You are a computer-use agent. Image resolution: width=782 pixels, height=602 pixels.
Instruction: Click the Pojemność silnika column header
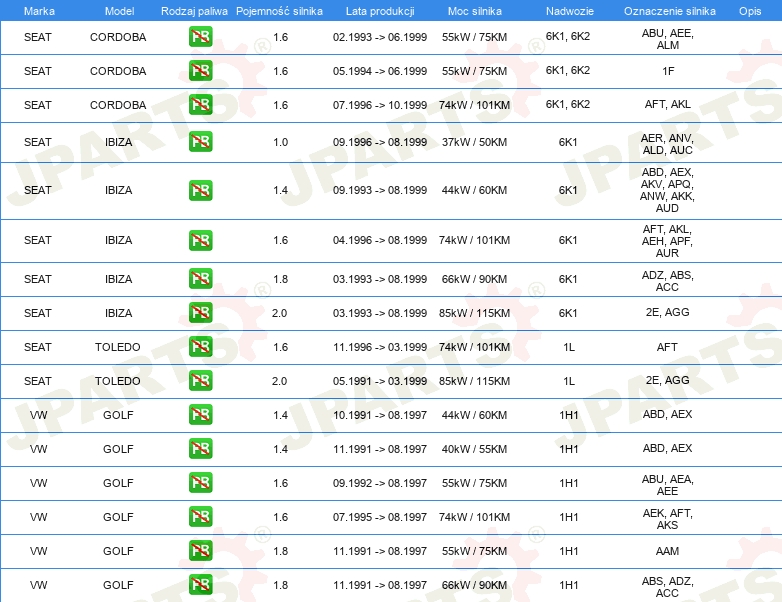[279, 11]
